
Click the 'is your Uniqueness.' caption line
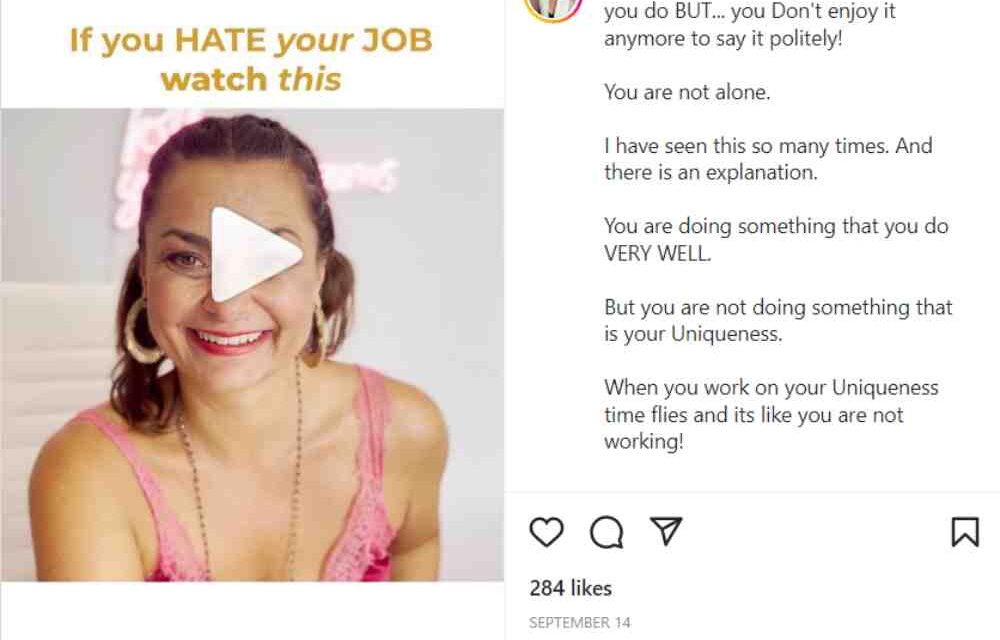coord(693,334)
